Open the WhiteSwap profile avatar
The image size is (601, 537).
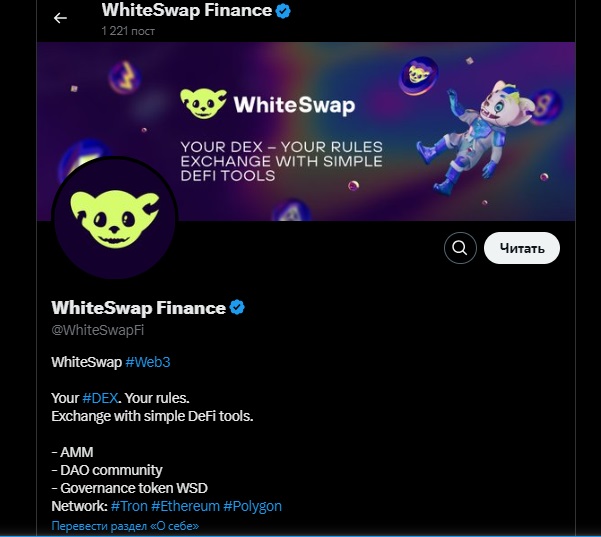point(113,219)
